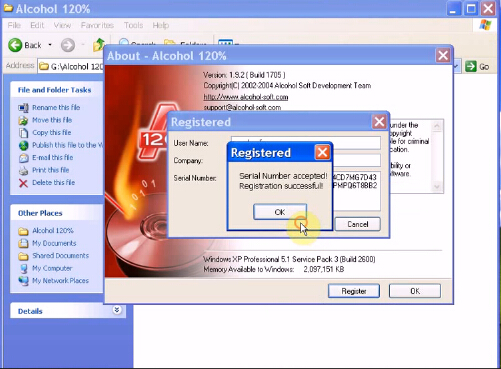Screen dimensions: 501x369
Task: Click OK button in About Alcohol 120% window
Action: pos(415,291)
